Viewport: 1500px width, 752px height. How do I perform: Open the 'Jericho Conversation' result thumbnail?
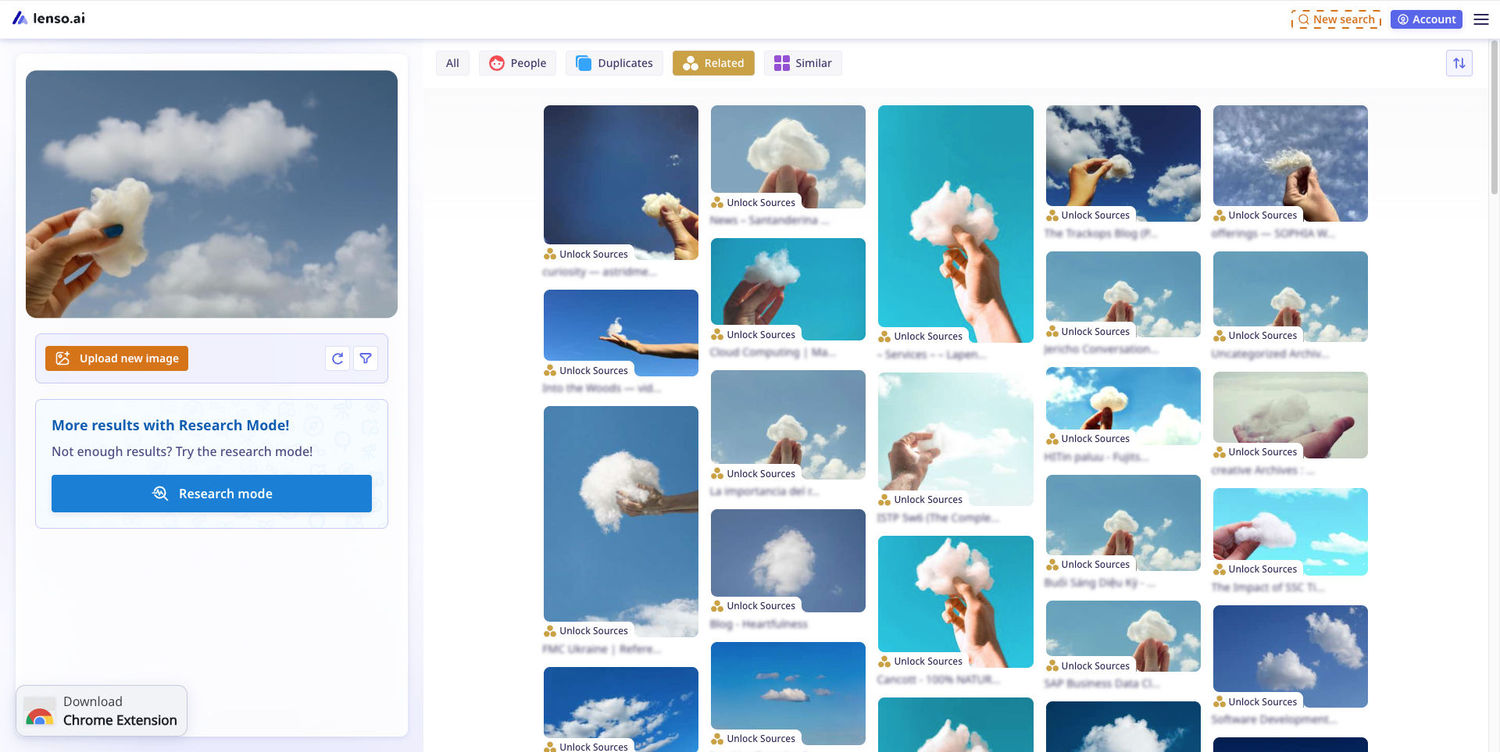pyautogui.click(x=1123, y=294)
